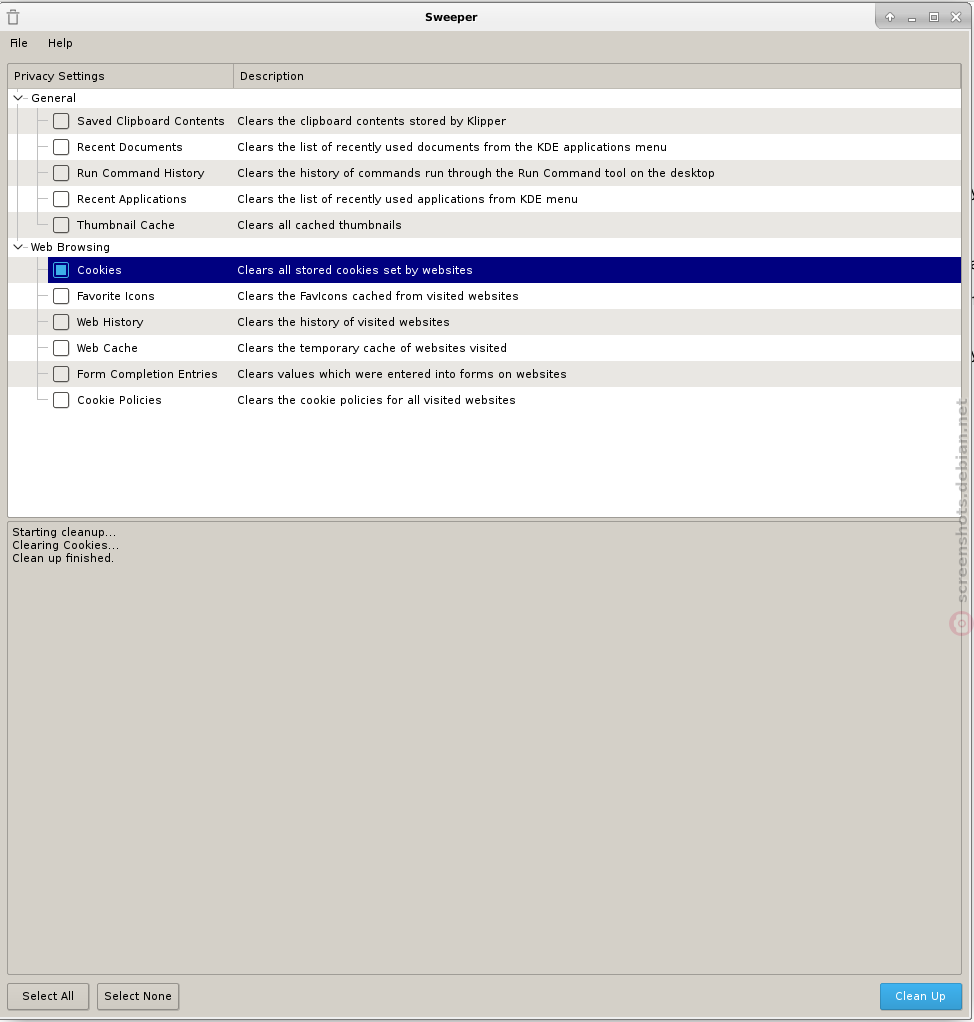The image size is (974, 1022).
Task: Collapse the General tree group
Action: pyautogui.click(x=18, y=98)
